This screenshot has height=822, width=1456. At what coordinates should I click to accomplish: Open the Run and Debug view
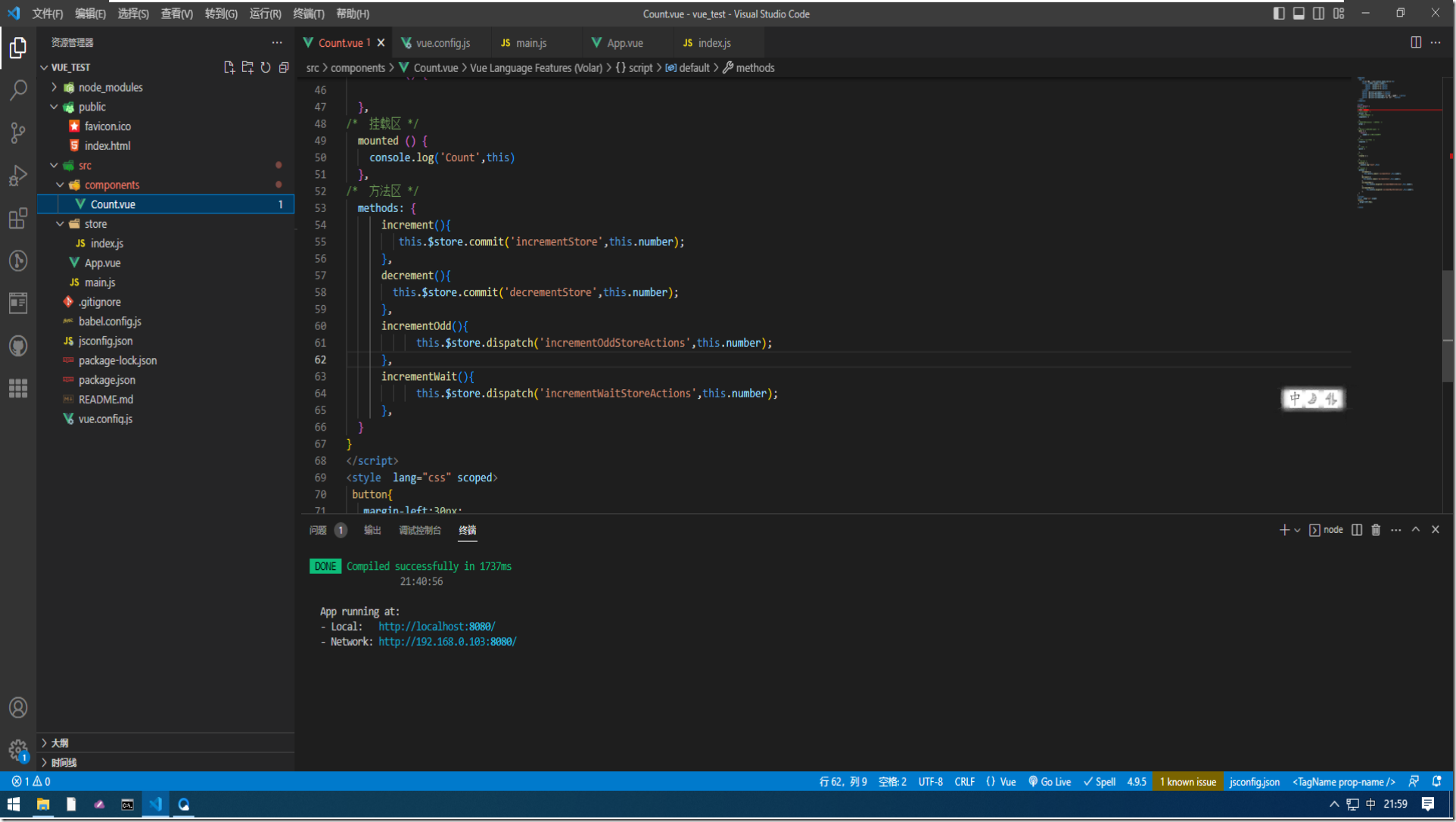pos(18,176)
